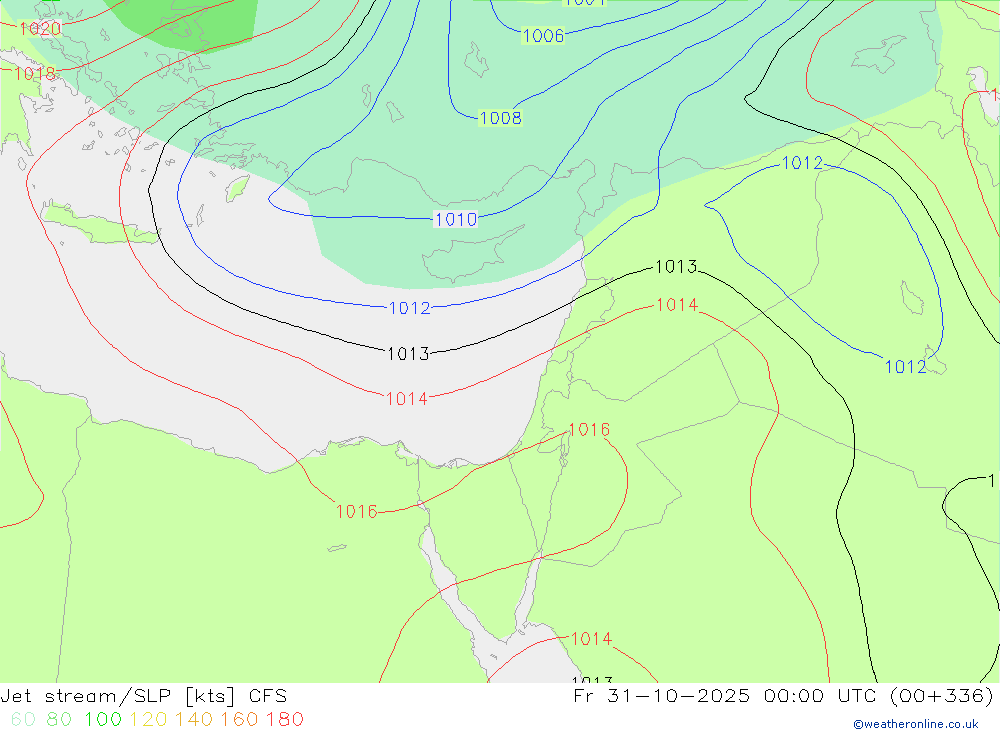This screenshot has height=733, width=1000.
Task: Click the 1014 label directly below 1013 in Syria
Action: [x=677, y=305]
